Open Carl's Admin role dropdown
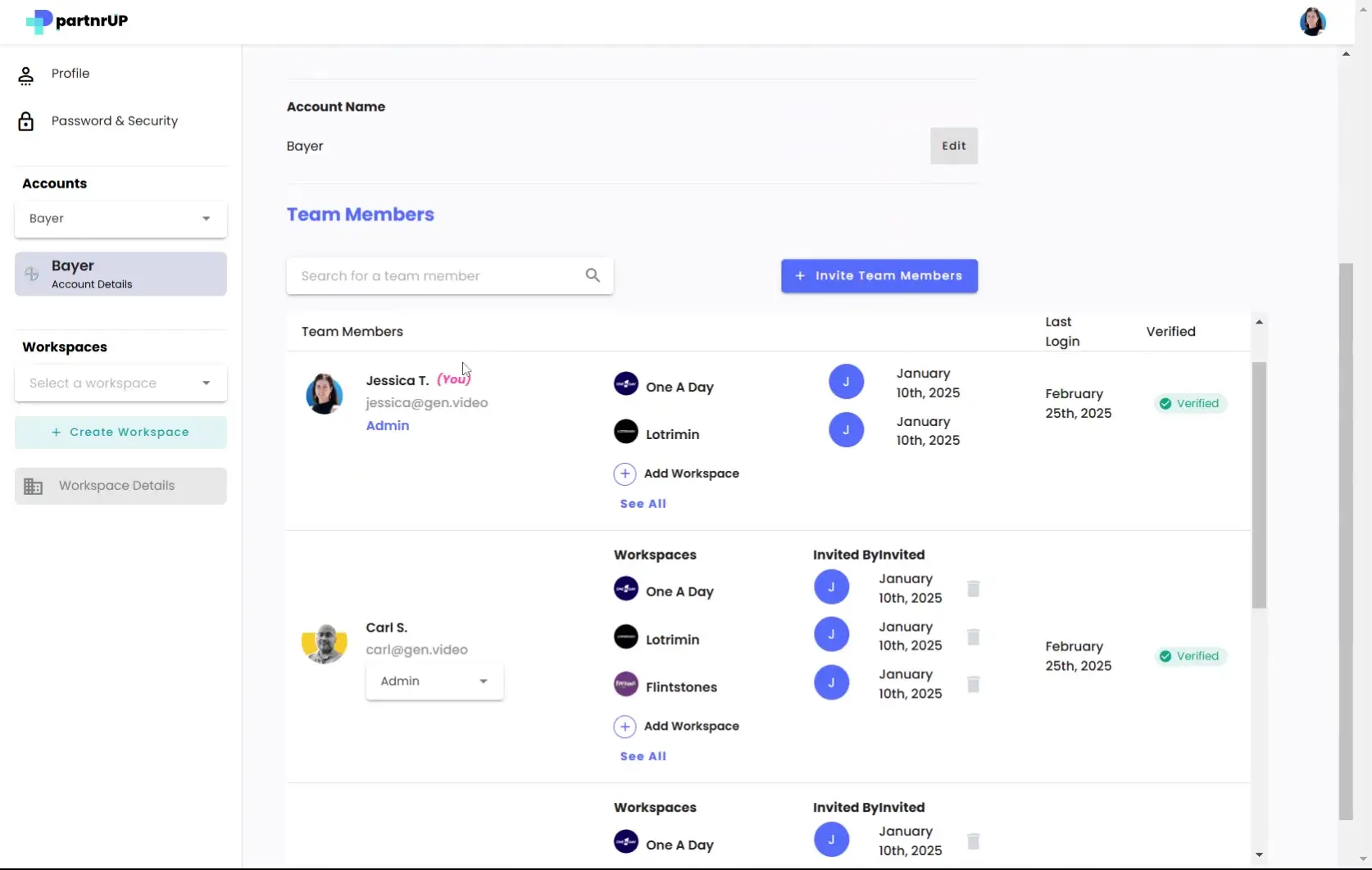 pos(434,681)
